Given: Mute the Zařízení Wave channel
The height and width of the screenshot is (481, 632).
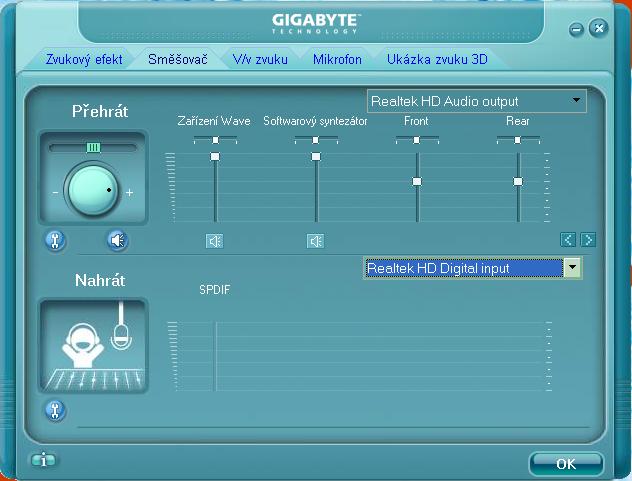Looking at the screenshot, I should [214, 241].
